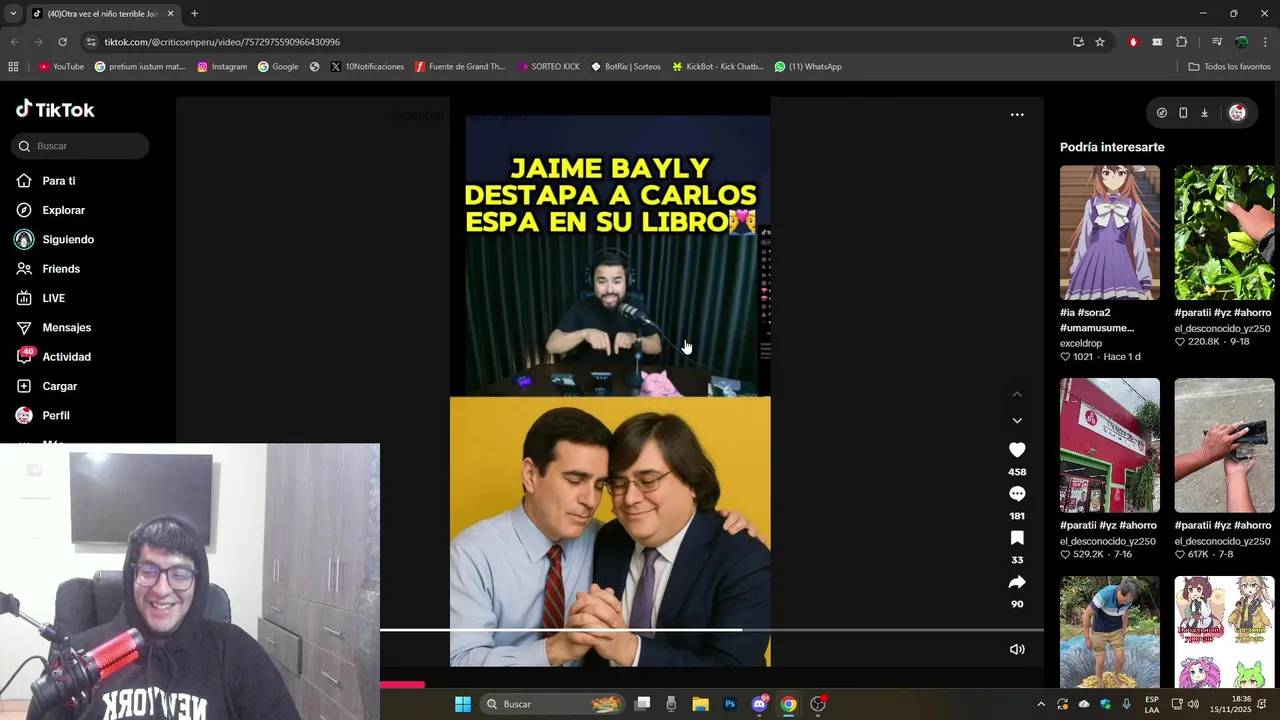Go to previous video up chevron
Screen dimensions: 1280x720
(1017, 394)
